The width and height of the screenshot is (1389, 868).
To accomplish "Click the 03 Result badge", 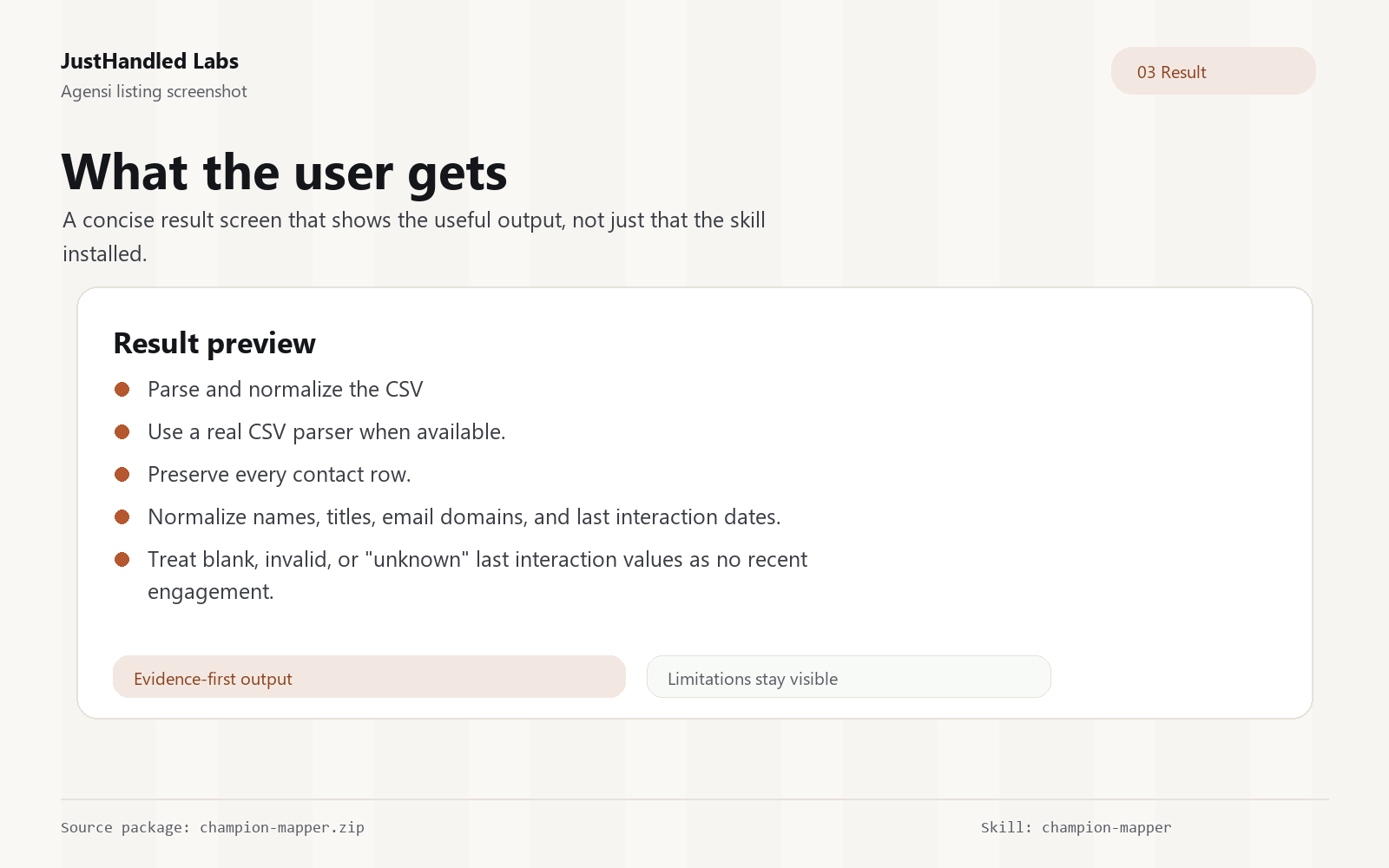I will (1213, 71).
